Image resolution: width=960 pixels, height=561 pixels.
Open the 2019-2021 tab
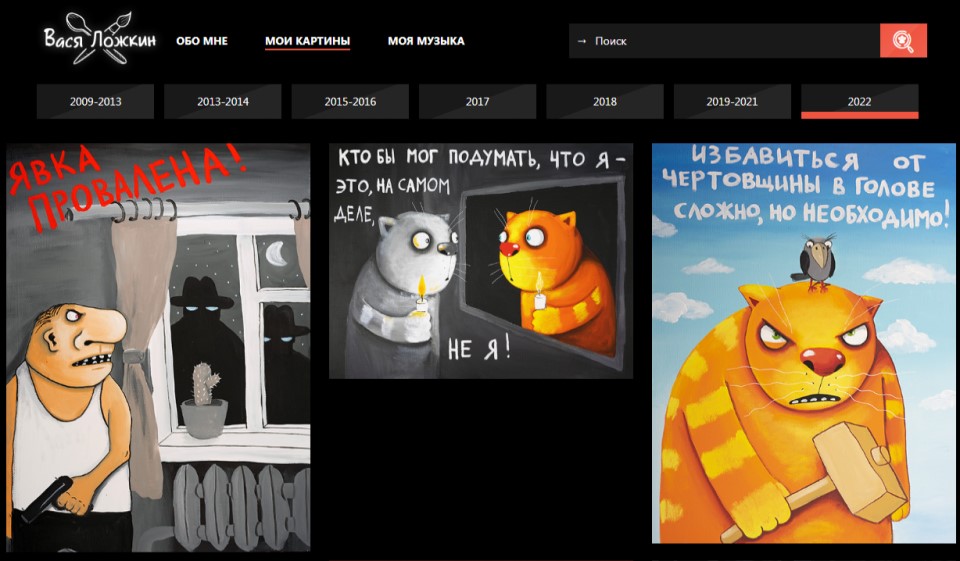pos(732,101)
